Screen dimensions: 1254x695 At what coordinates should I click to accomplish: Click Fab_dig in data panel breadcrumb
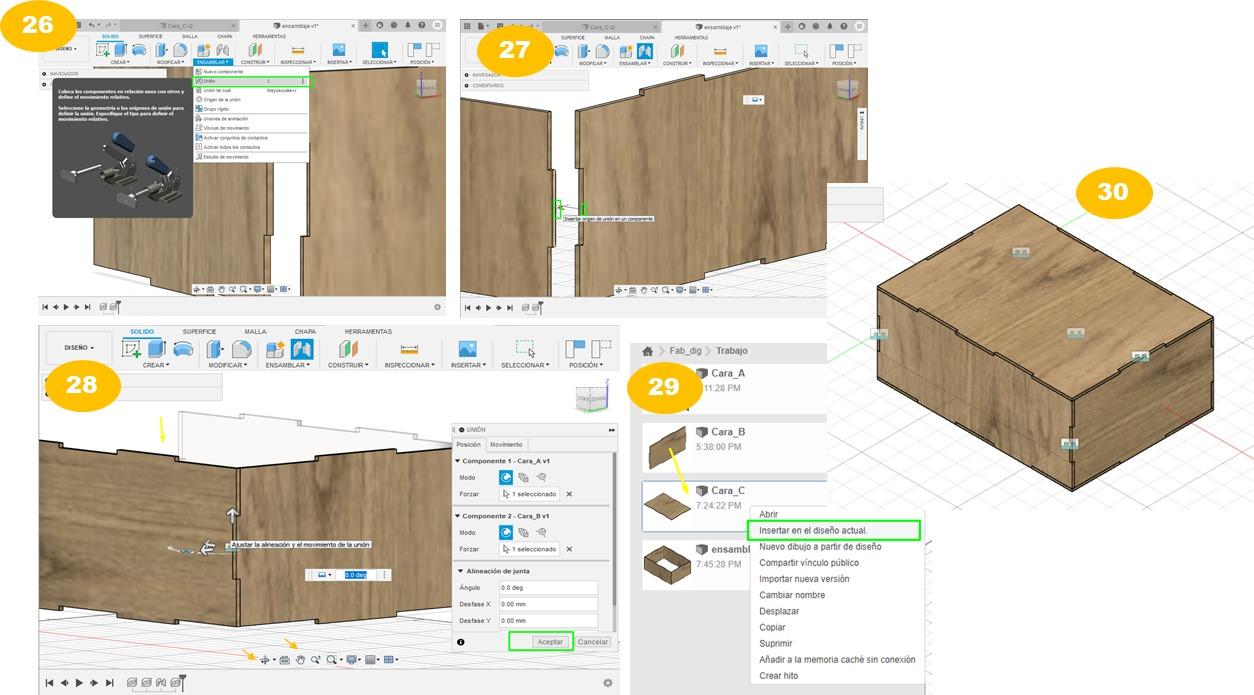[687, 351]
